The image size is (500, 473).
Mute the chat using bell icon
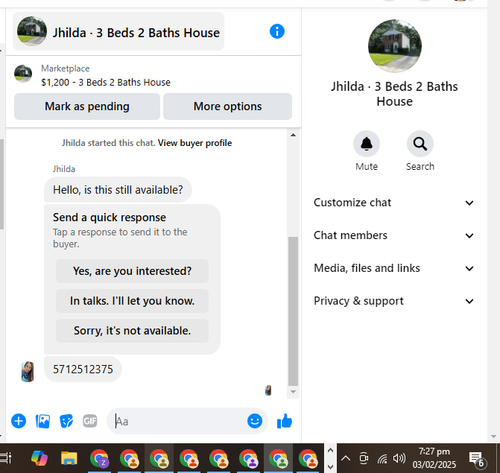tap(366, 144)
